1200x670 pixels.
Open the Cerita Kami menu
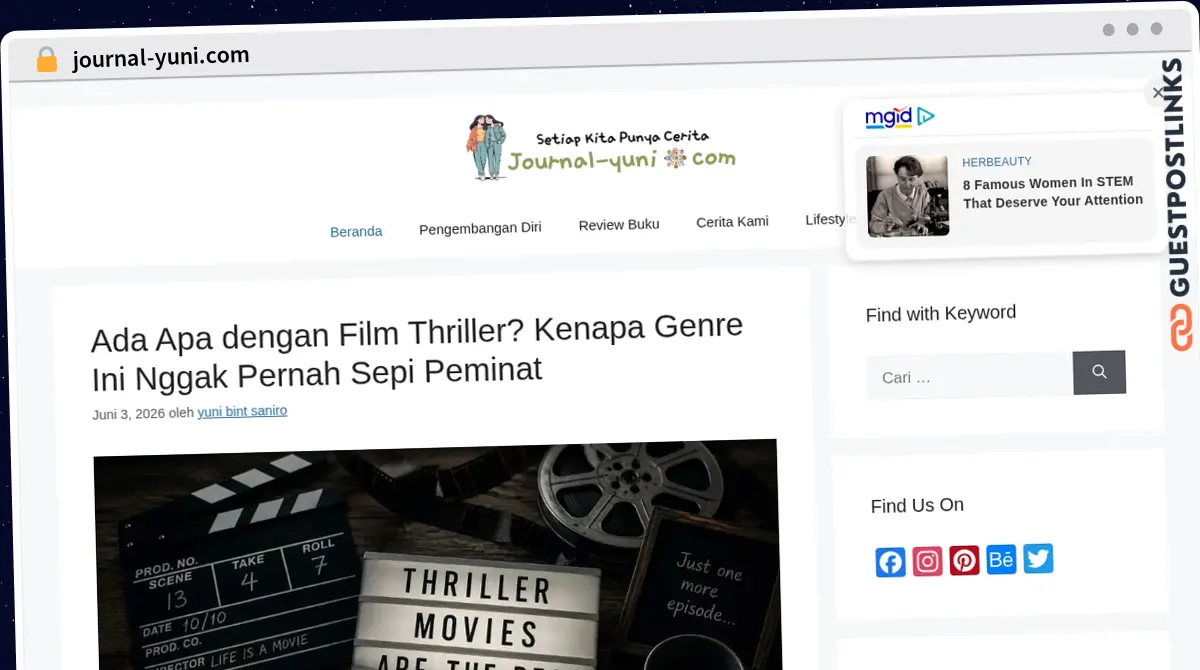732,221
